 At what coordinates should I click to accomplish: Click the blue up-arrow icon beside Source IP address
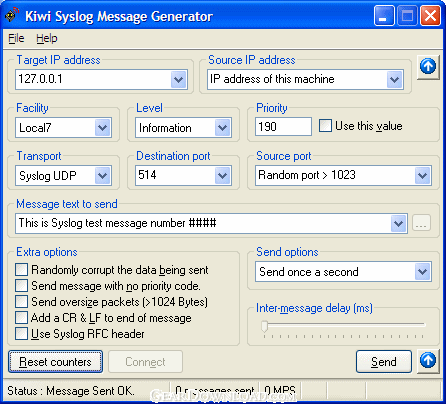pyautogui.click(x=428, y=67)
